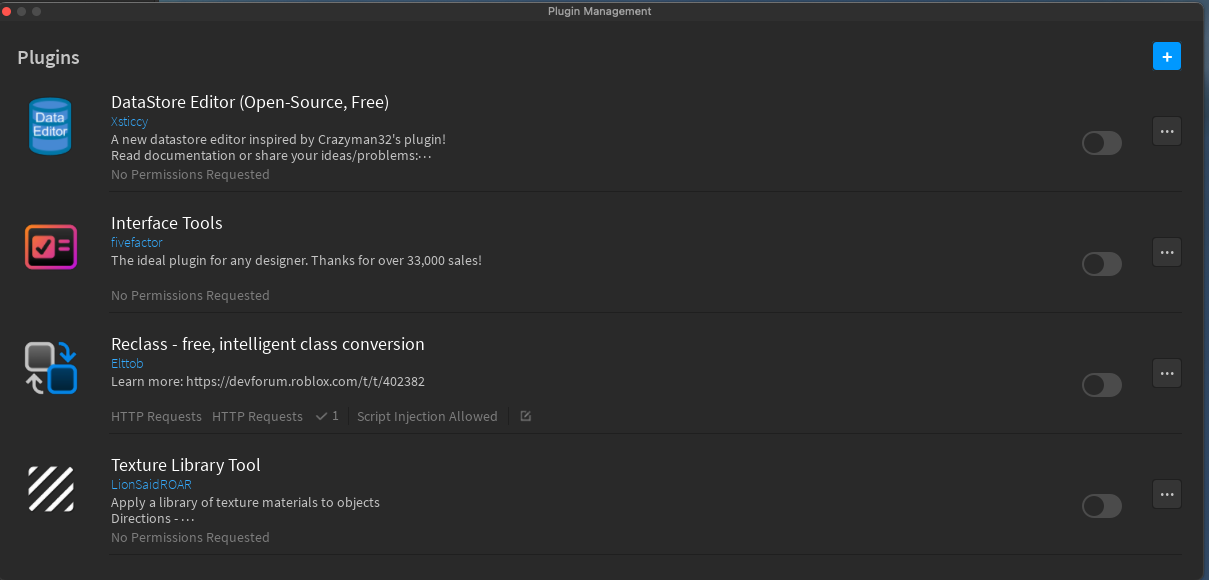Select the Reclass plugin icon

50,367
